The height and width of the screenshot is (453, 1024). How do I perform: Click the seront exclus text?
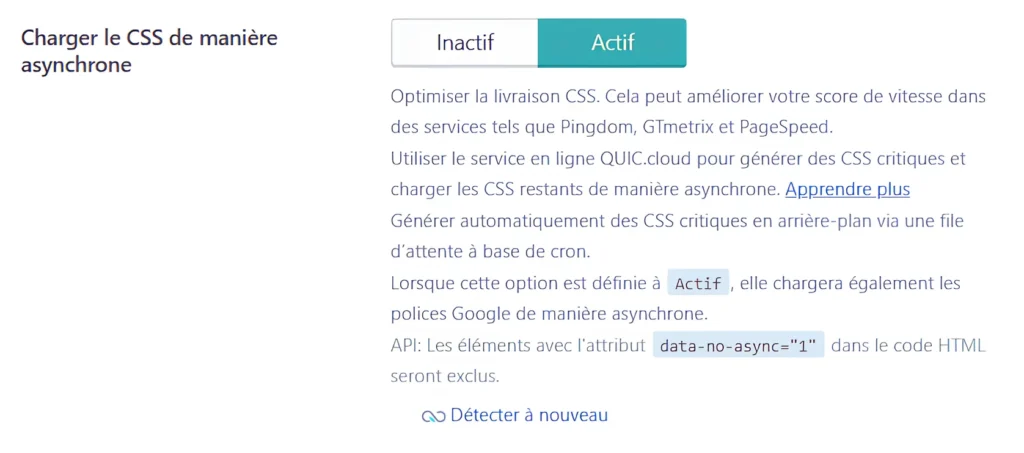[444, 377]
